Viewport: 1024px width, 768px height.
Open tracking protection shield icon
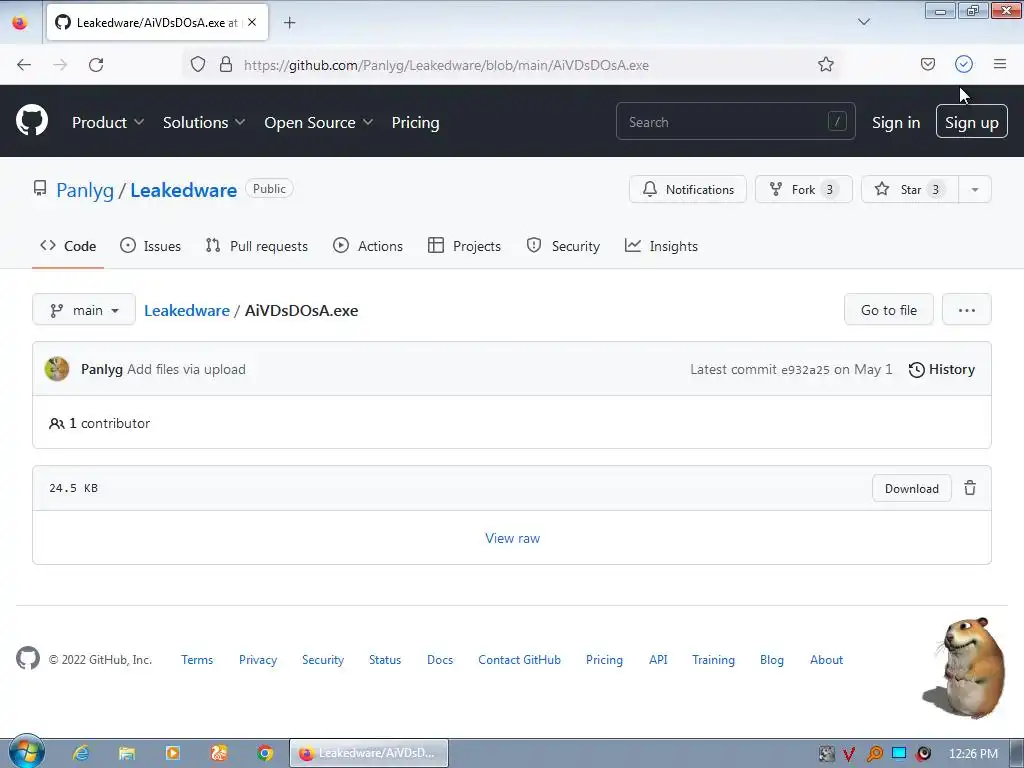coord(198,65)
